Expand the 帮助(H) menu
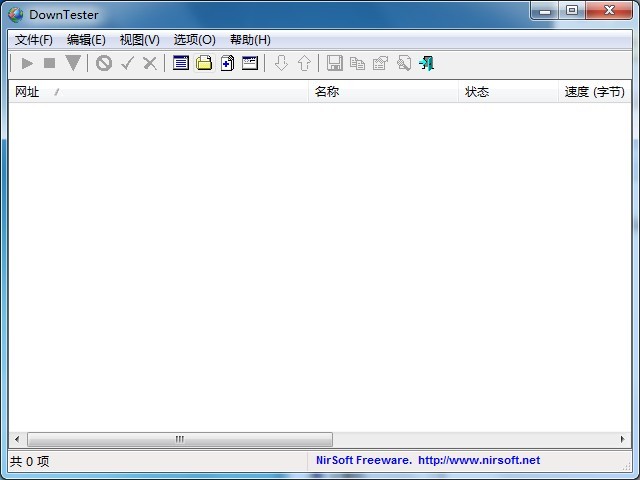The height and width of the screenshot is (480, 640). point(250,40)
